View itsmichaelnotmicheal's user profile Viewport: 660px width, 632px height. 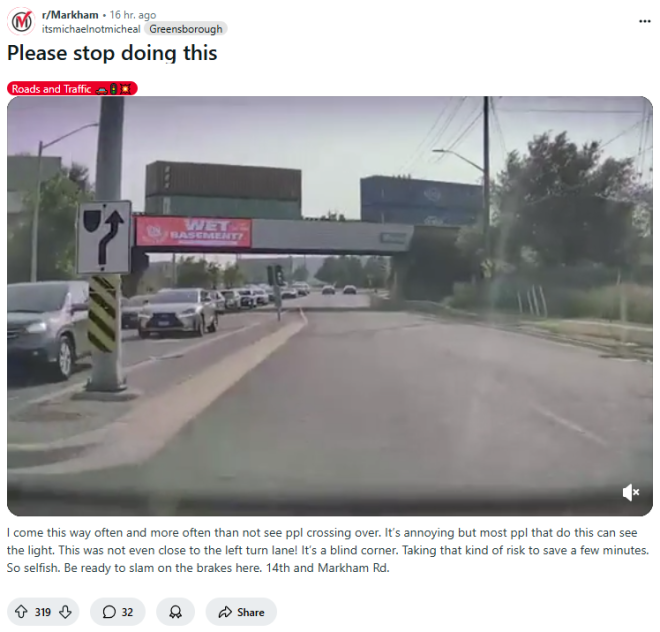[x=91, y=29]
